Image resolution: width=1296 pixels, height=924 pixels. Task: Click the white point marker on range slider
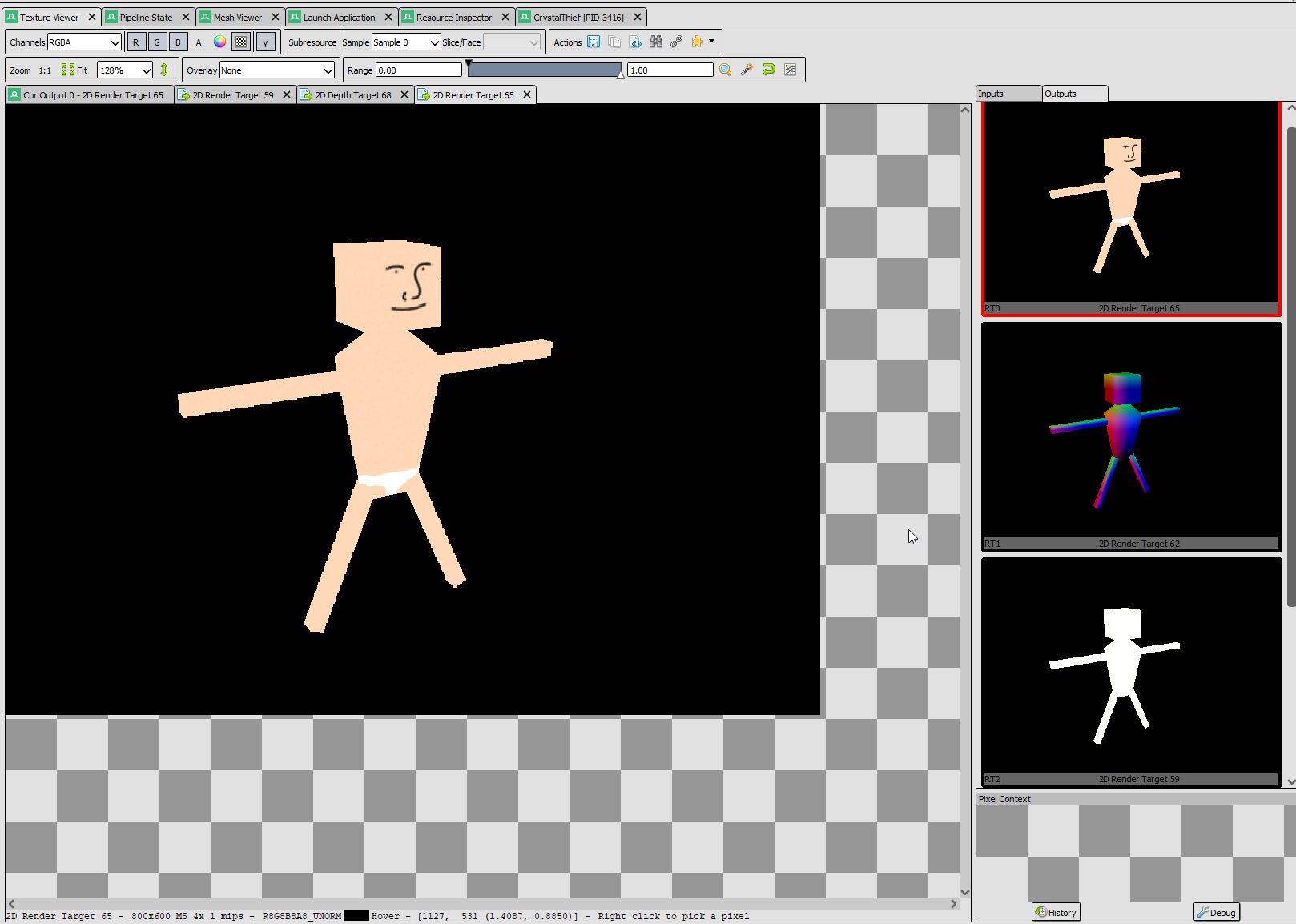click(x=621, y=74)
